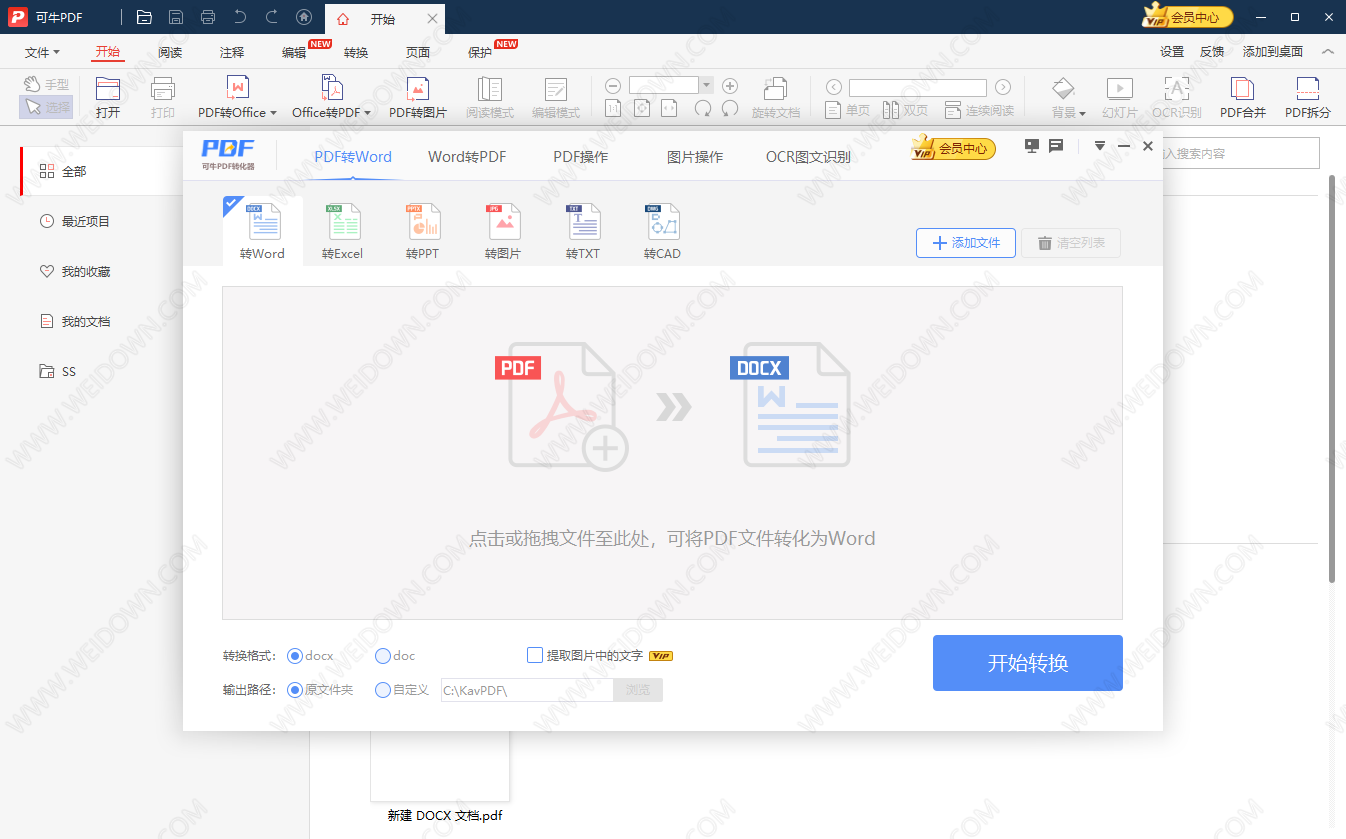Open the Word转PDF dialog tab
1346x839 pixels.
467,156
